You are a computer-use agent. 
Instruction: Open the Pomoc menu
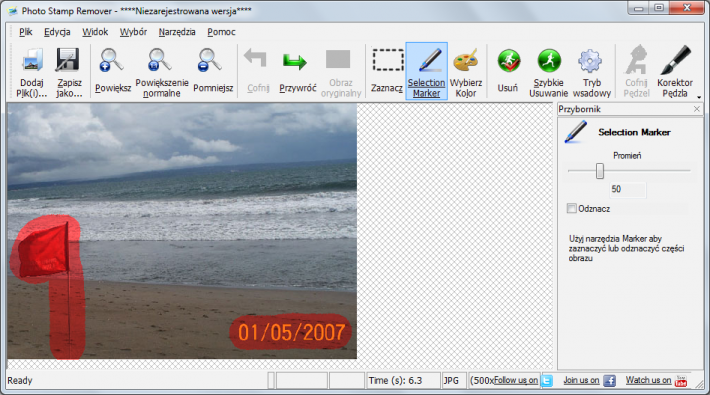point(221,32)
